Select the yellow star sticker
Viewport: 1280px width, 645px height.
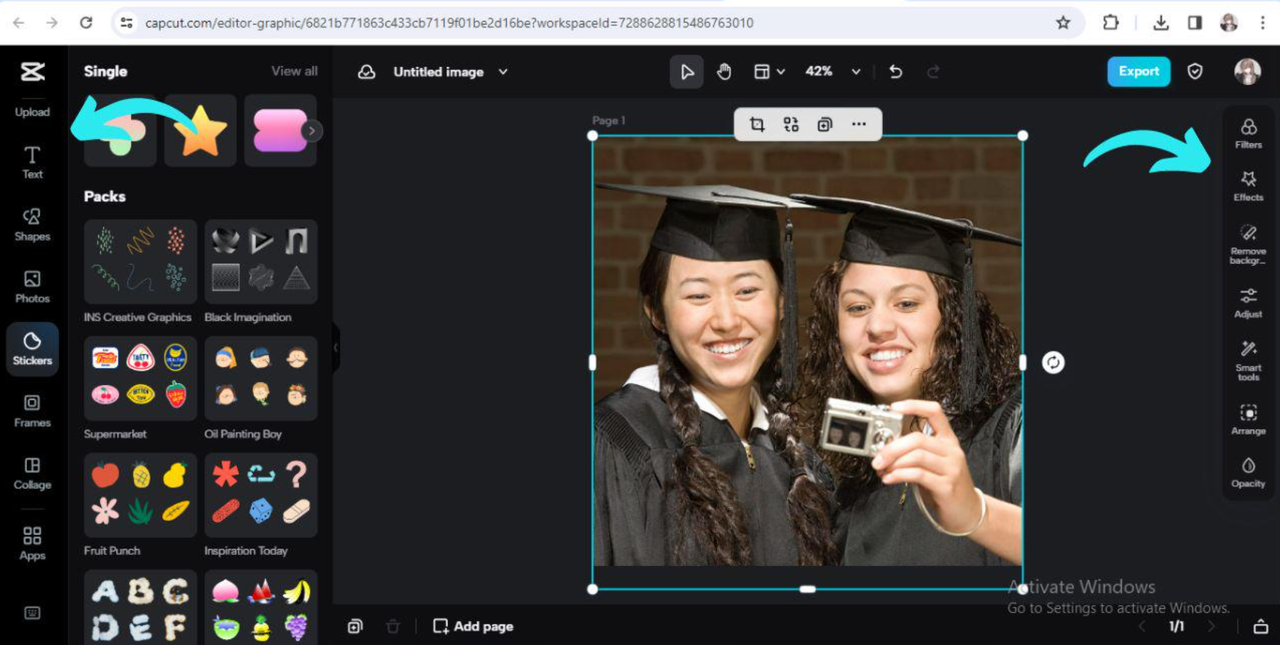coord(200,130)
